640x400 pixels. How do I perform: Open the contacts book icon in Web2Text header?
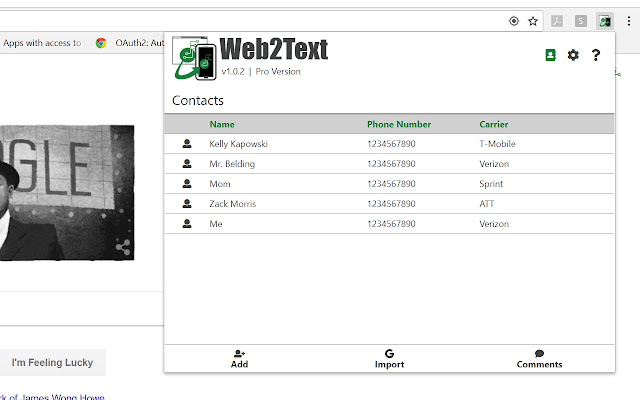tap(550, 55)
